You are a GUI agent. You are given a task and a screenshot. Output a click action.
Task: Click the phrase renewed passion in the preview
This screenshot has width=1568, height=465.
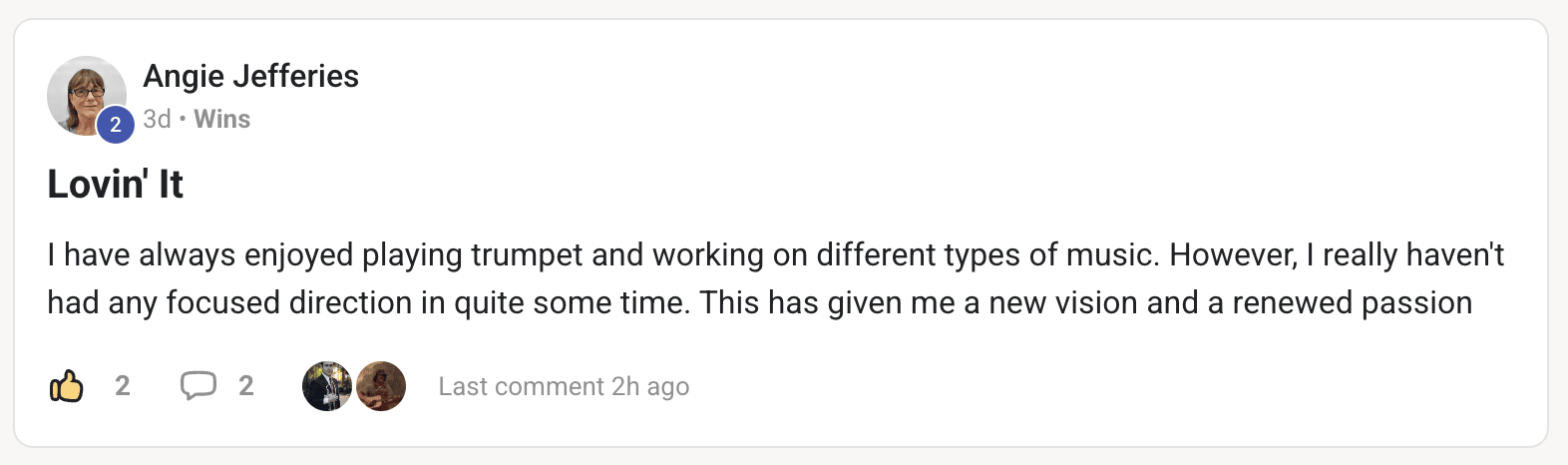coord(1352,302)
